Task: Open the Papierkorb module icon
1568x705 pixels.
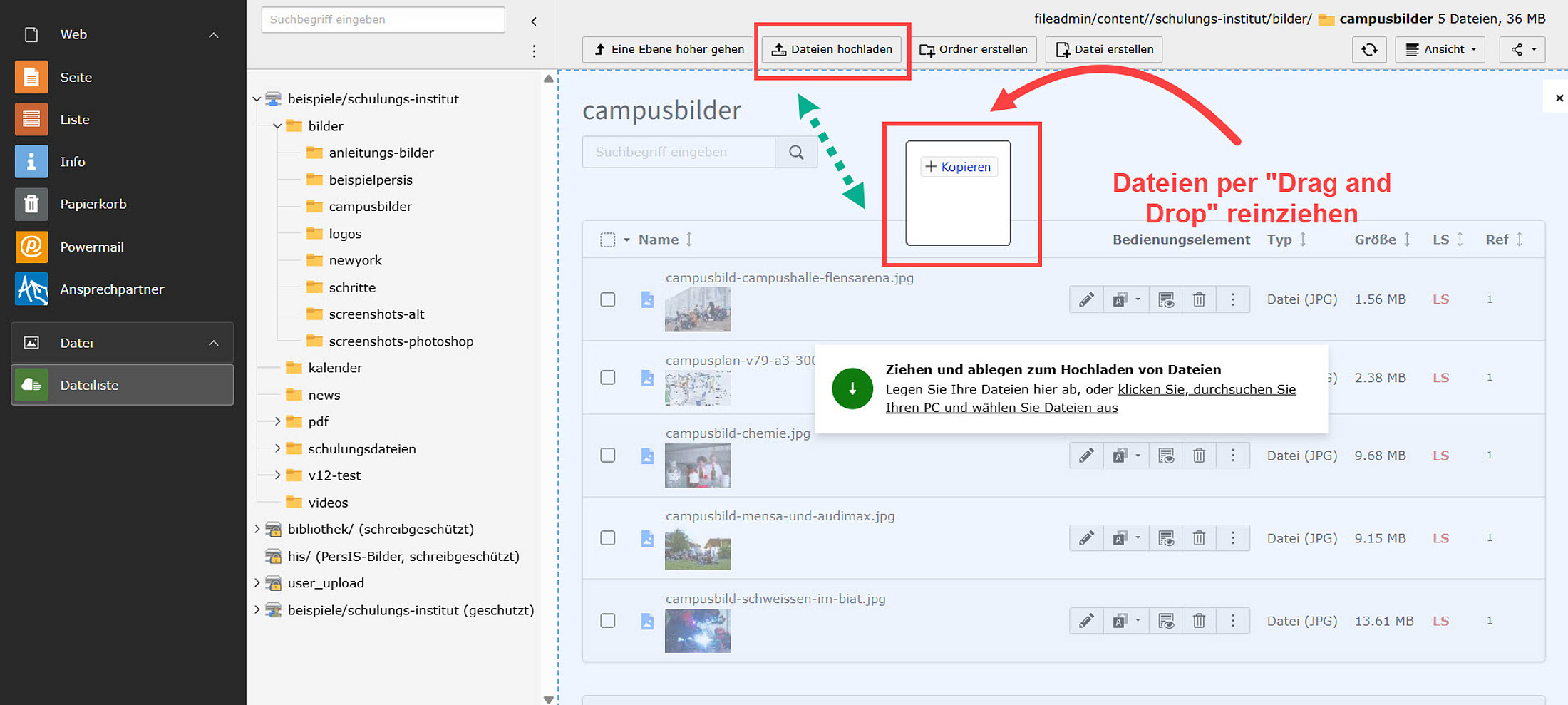Action: 31,205
